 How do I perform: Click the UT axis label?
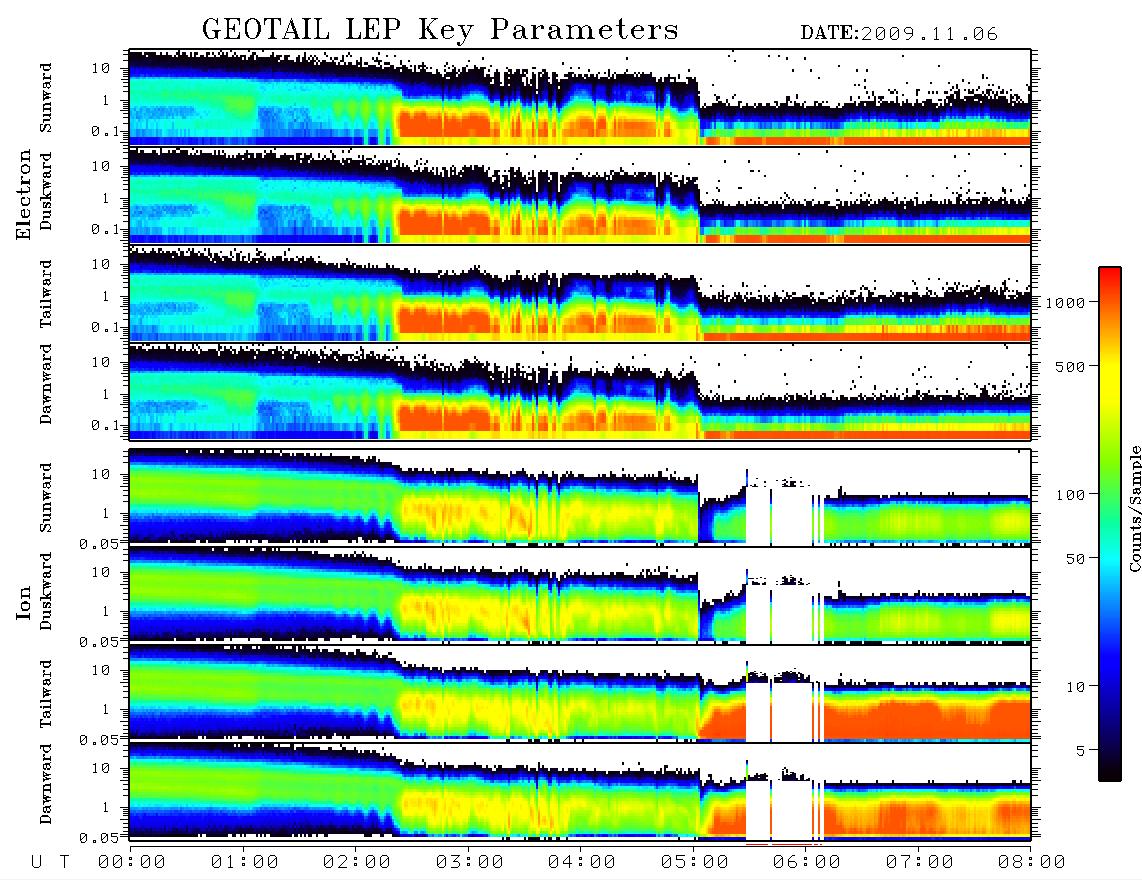coord(51,862)
